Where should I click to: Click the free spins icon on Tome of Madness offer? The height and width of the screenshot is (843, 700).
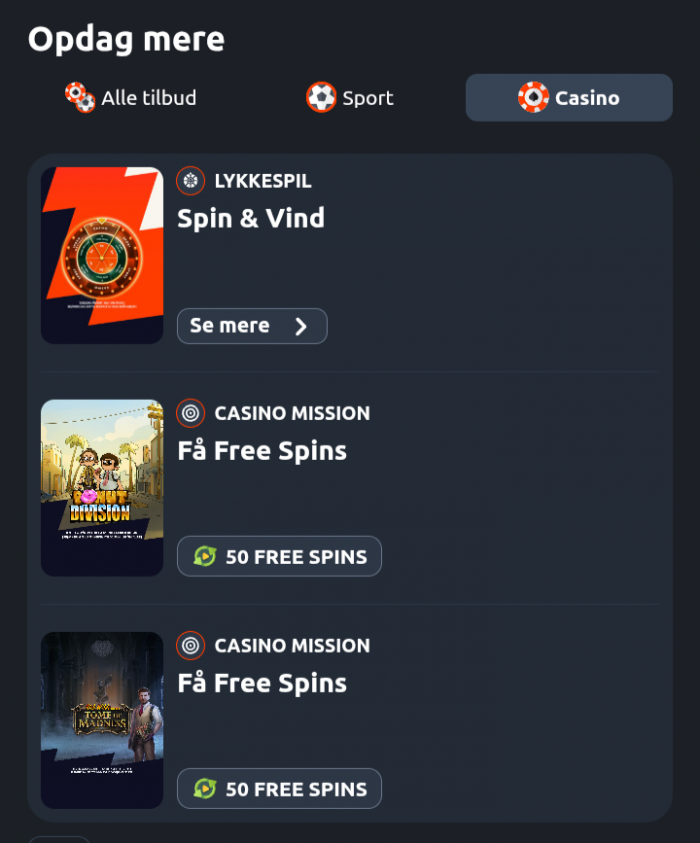click(205, 789)
